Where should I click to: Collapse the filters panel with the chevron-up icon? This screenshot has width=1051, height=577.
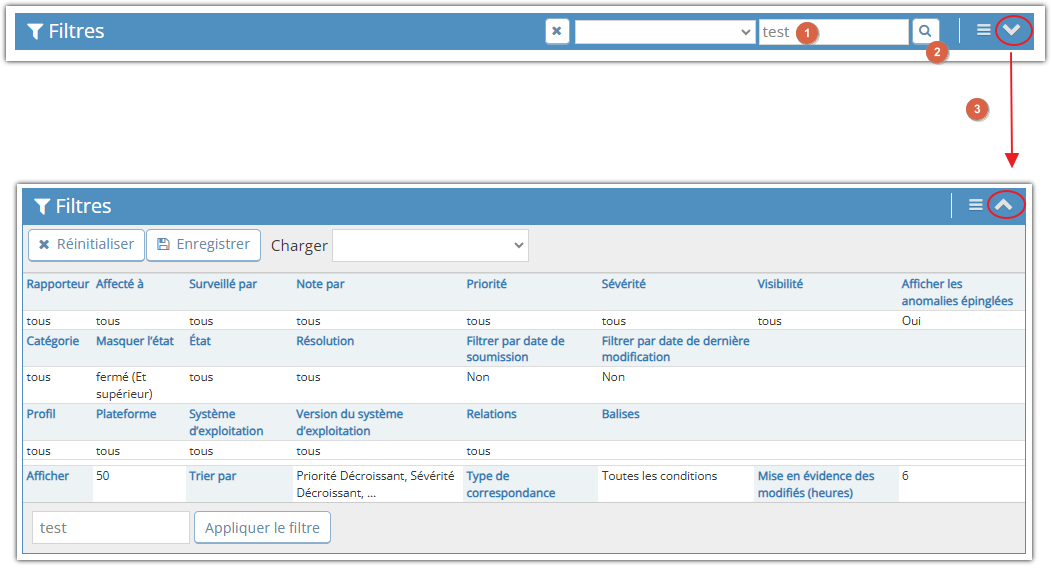click(1005, 205)
